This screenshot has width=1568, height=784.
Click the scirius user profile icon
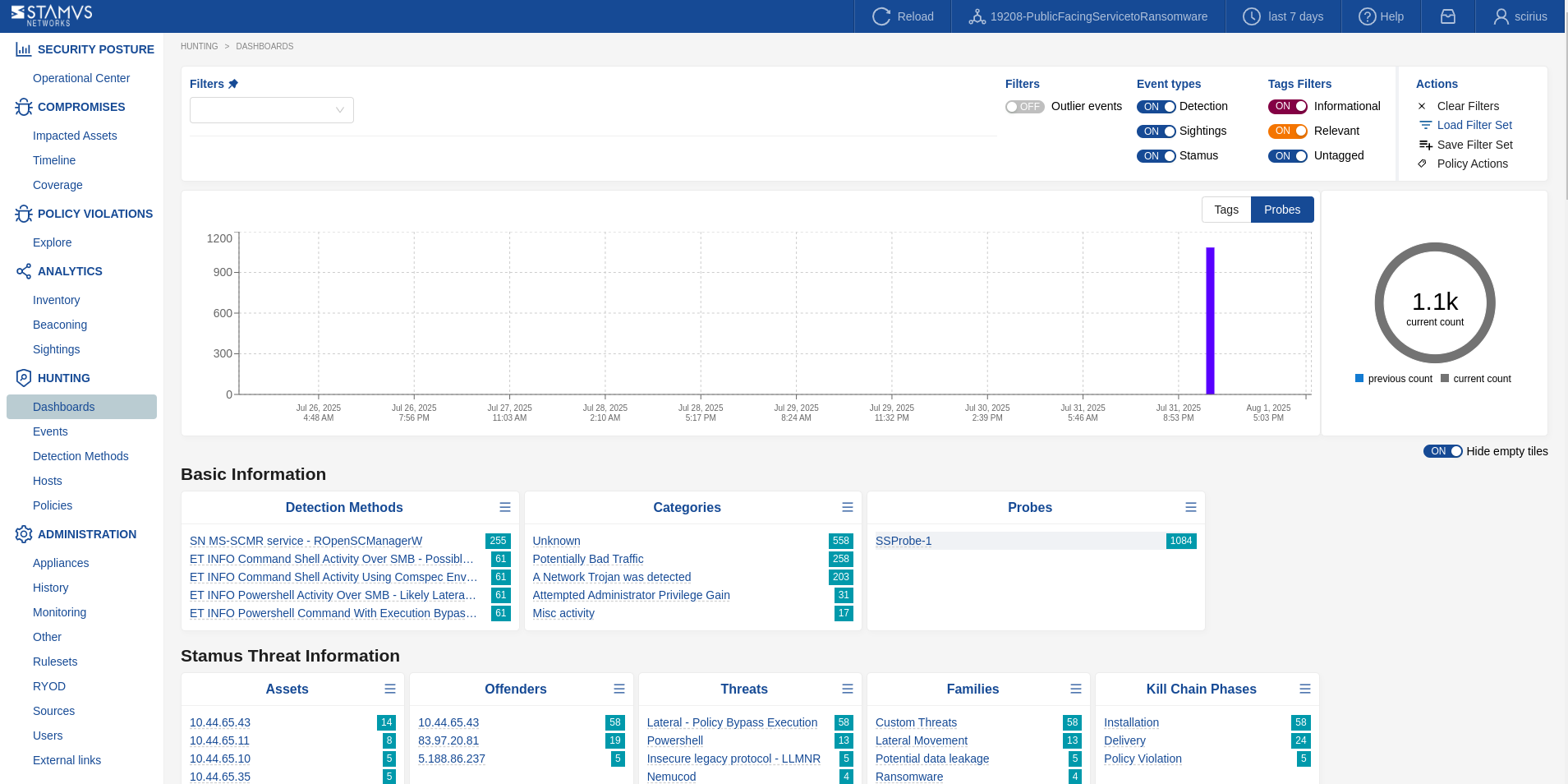1501,16
